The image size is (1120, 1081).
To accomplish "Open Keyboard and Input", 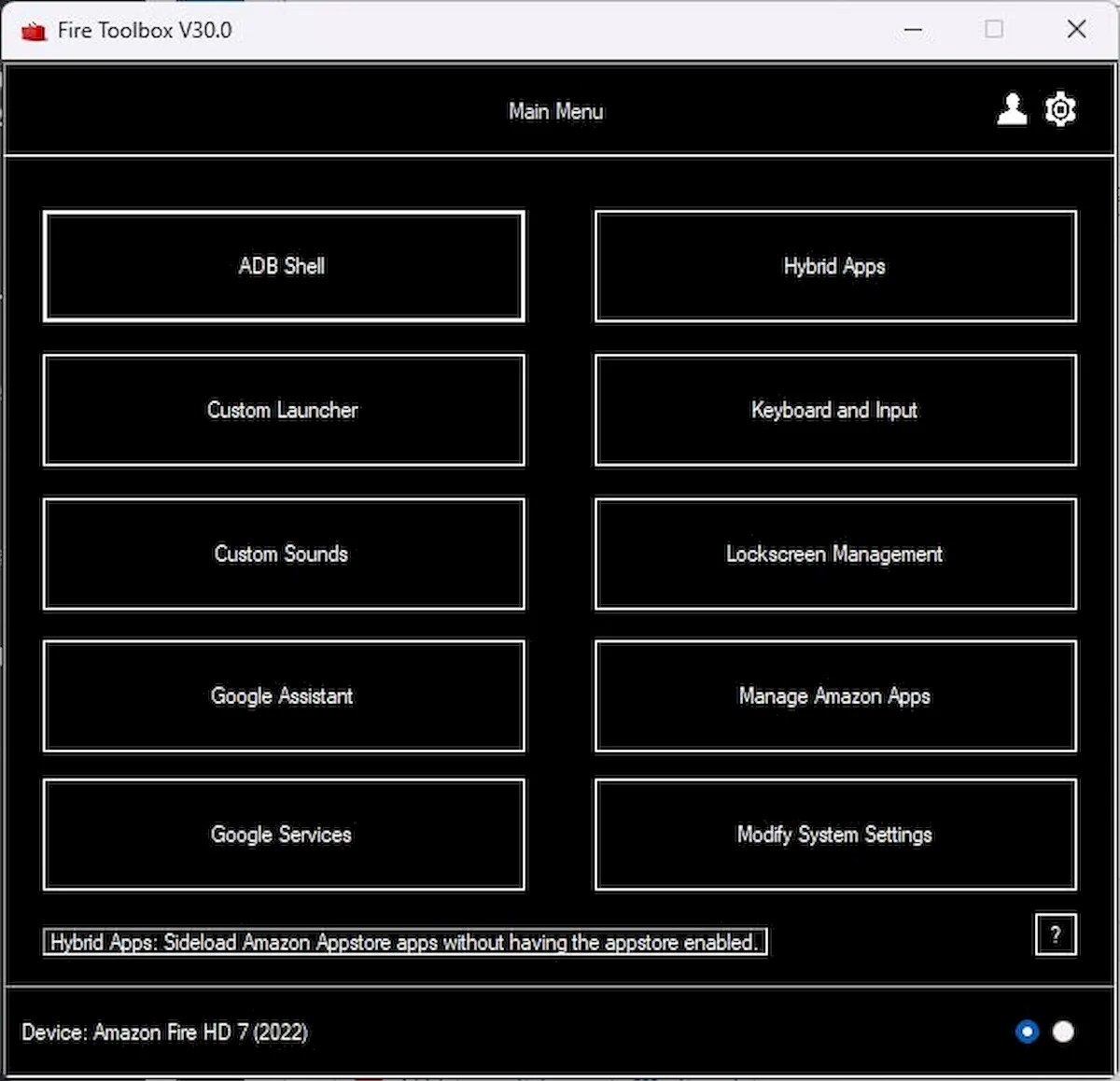I will 833,410.
